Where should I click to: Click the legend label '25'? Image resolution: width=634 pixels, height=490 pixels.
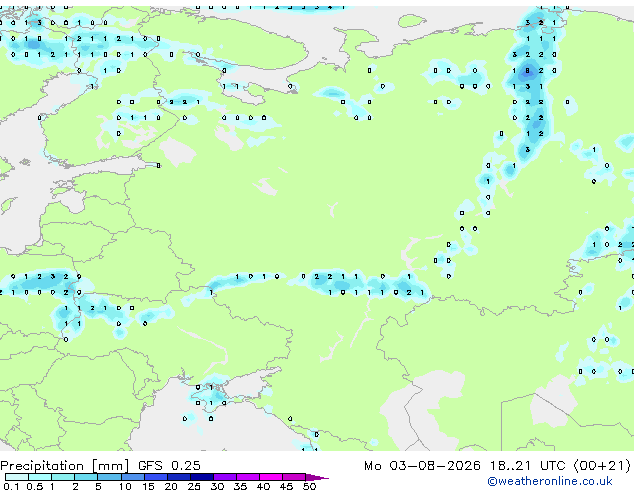[x=194, y=486]
